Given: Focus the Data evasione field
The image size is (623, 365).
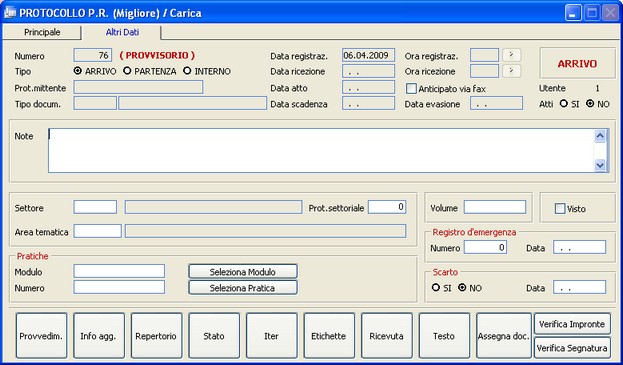Looking at the screenshot, I should 497,103.
